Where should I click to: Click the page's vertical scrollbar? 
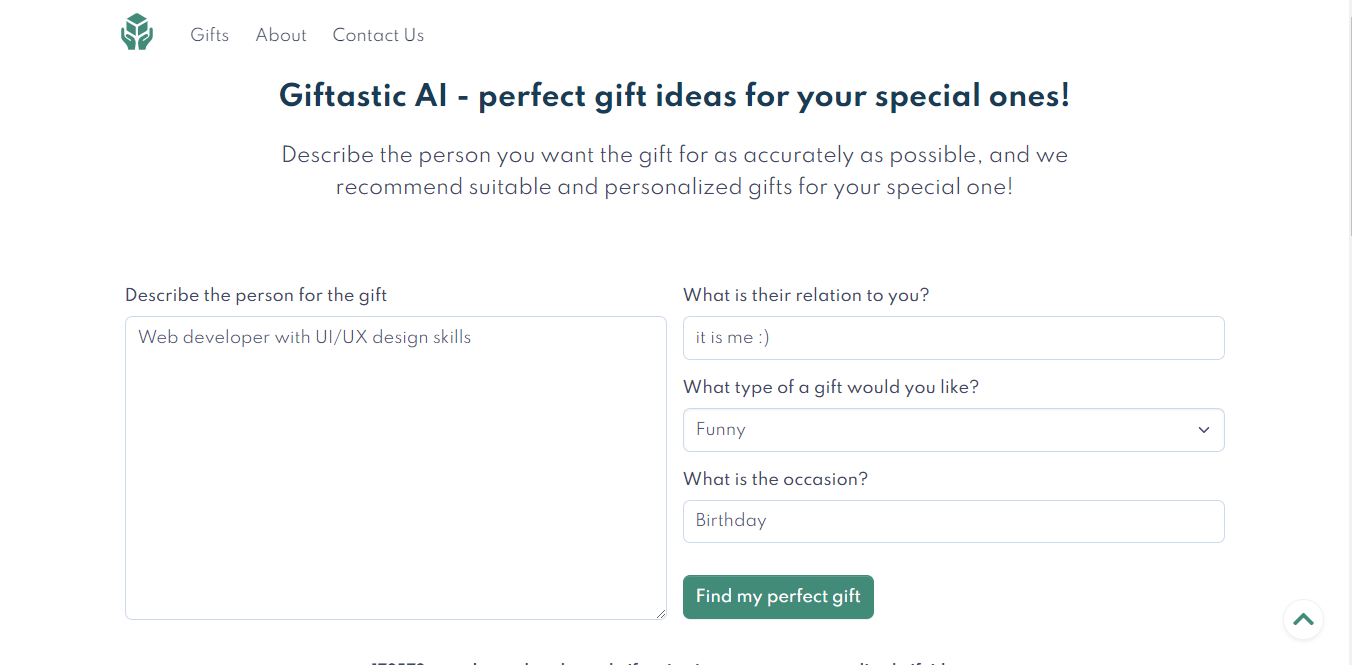[x=1348, y=120]
